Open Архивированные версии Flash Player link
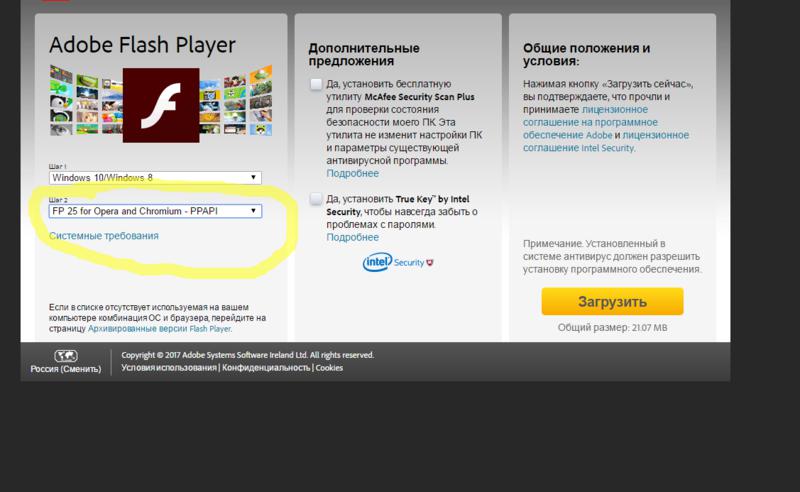This screenshot has height=492, width=800. click(160, 329)
